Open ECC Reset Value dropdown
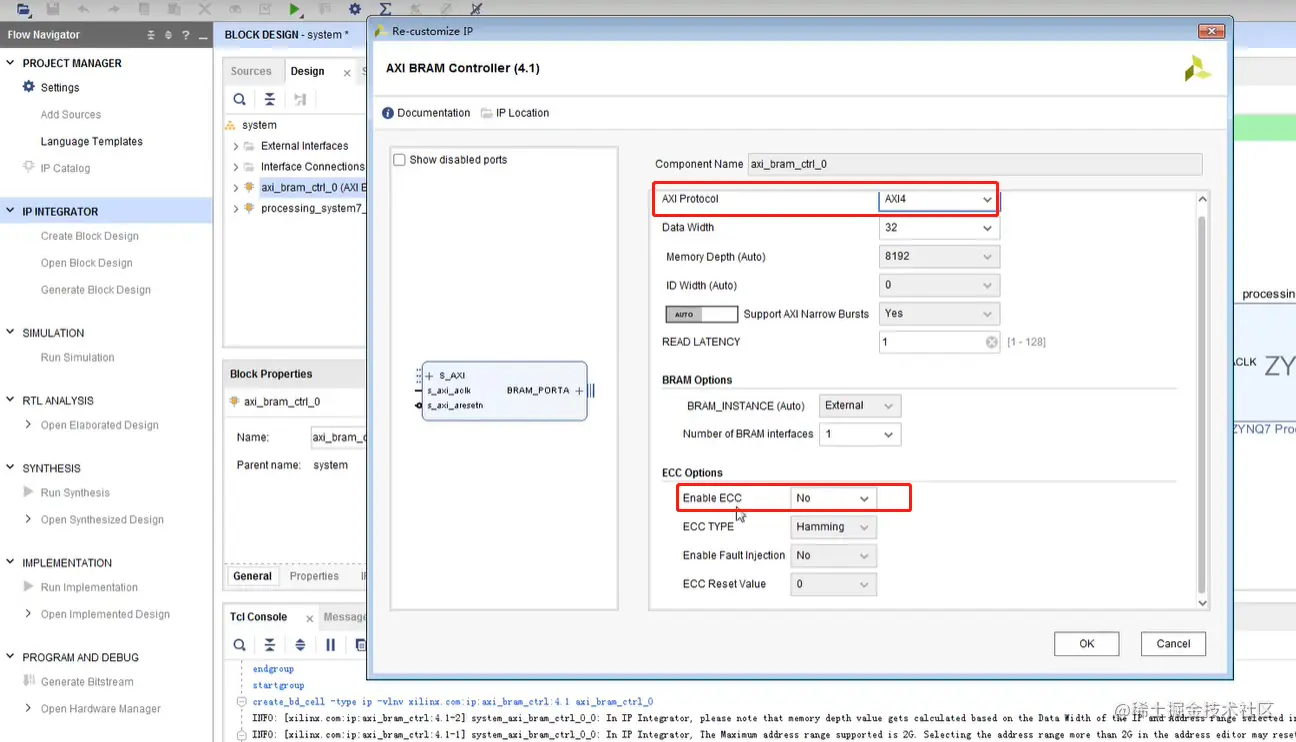1296x742 pixels. [833, 584]
